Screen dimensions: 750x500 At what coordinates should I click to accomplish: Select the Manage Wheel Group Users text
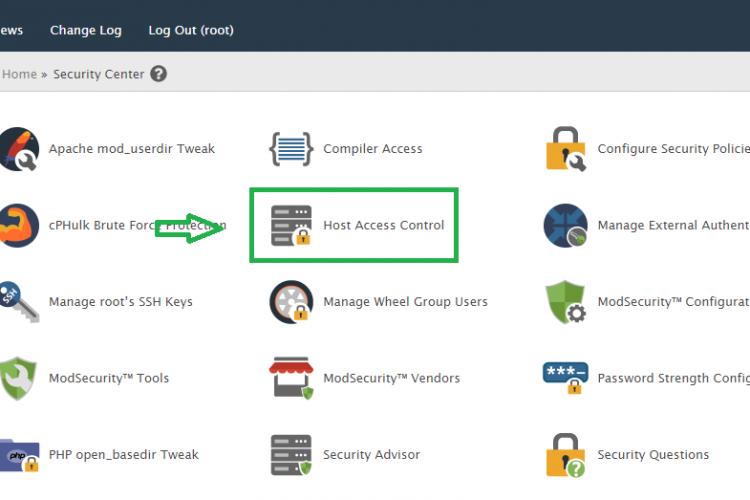coord(406,302)
